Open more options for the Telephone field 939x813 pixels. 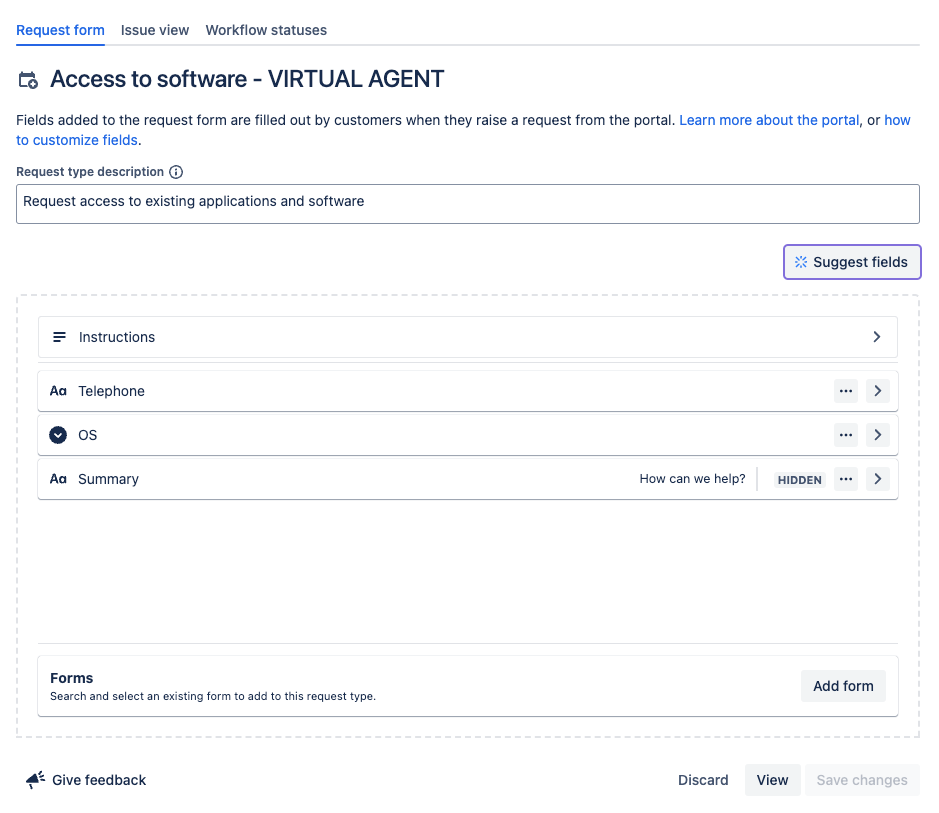846,391
